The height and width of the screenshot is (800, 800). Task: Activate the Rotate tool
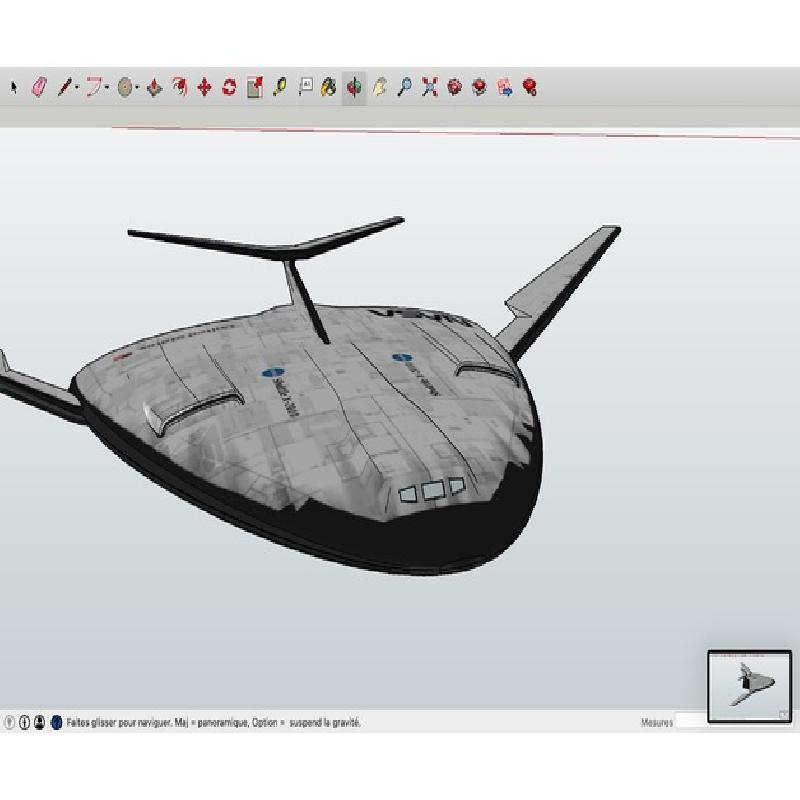click(229, 88)
